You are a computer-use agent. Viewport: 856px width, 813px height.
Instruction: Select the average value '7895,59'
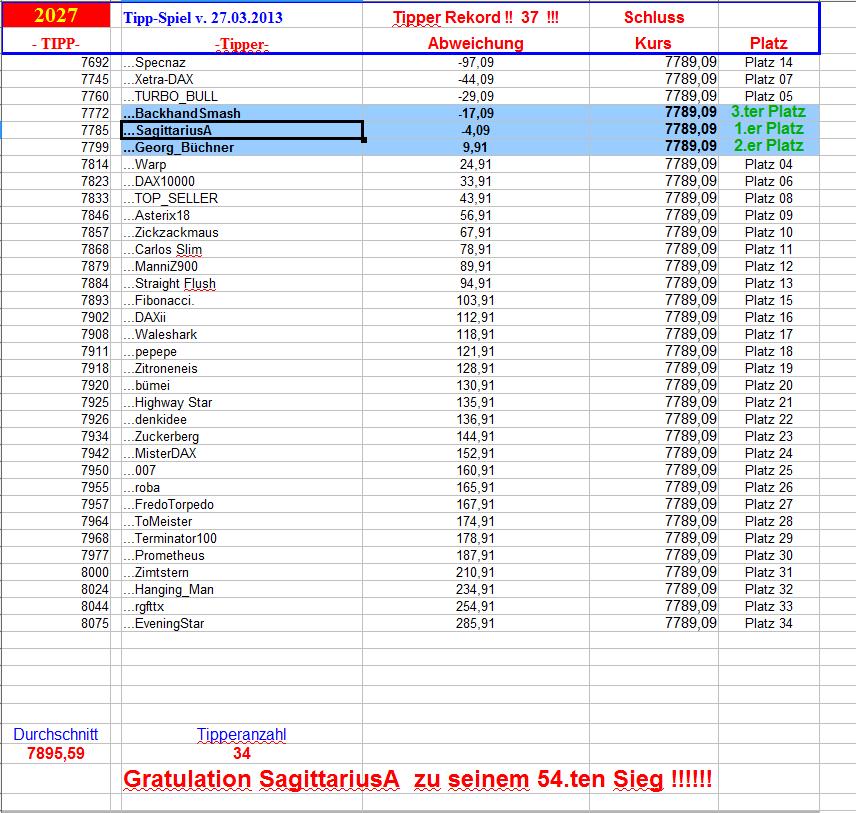click(56, 753)
